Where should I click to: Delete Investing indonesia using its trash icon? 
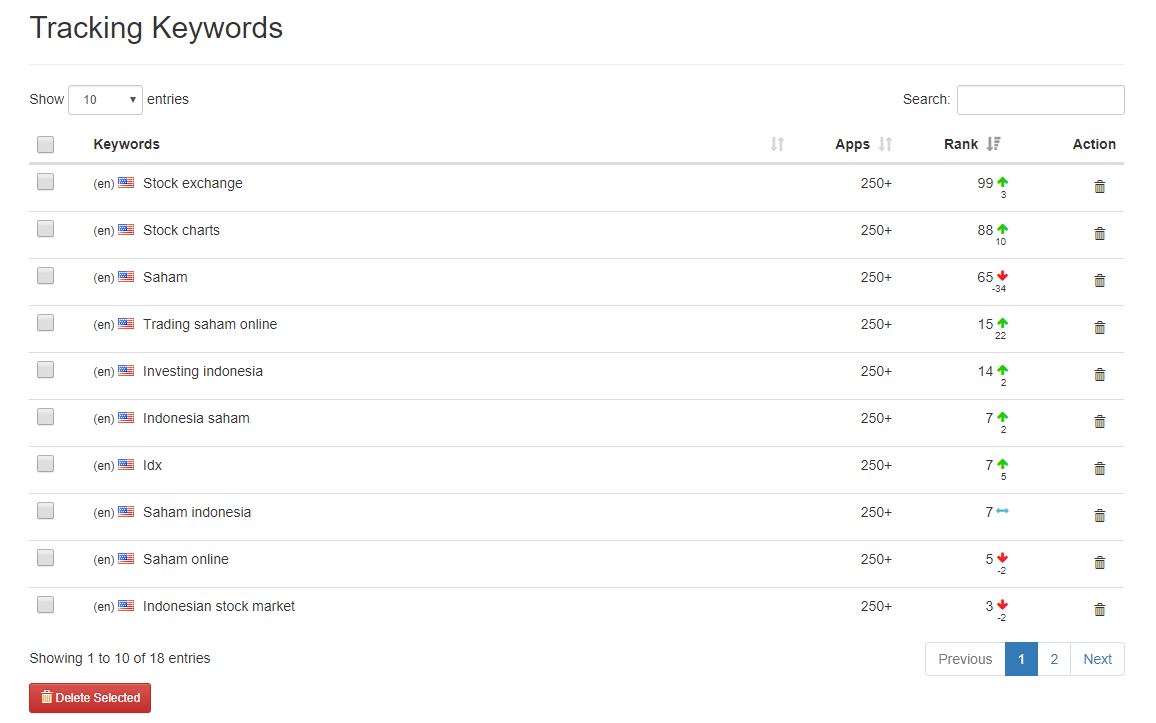click(1099, 374)
